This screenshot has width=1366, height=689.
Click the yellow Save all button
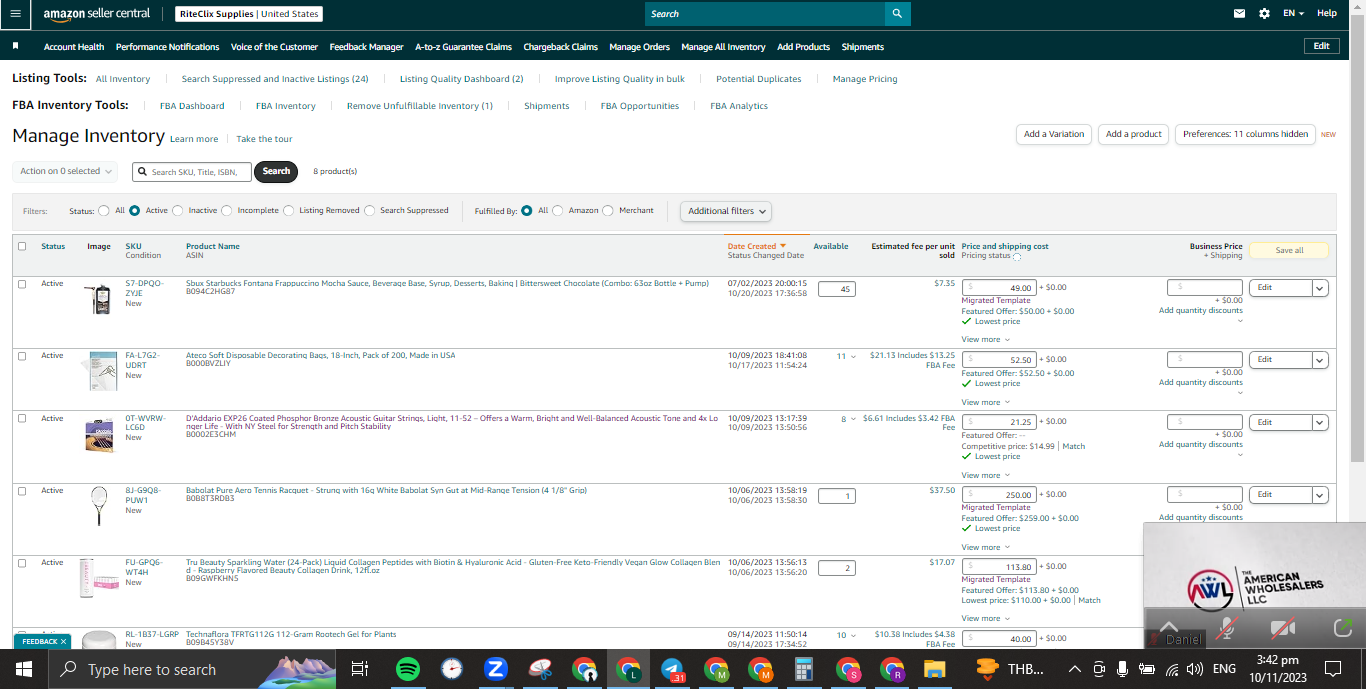coord(1289,250)
